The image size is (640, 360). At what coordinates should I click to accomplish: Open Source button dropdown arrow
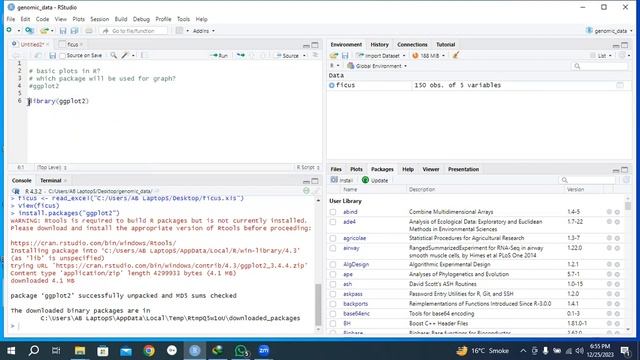tap(304, 56)
